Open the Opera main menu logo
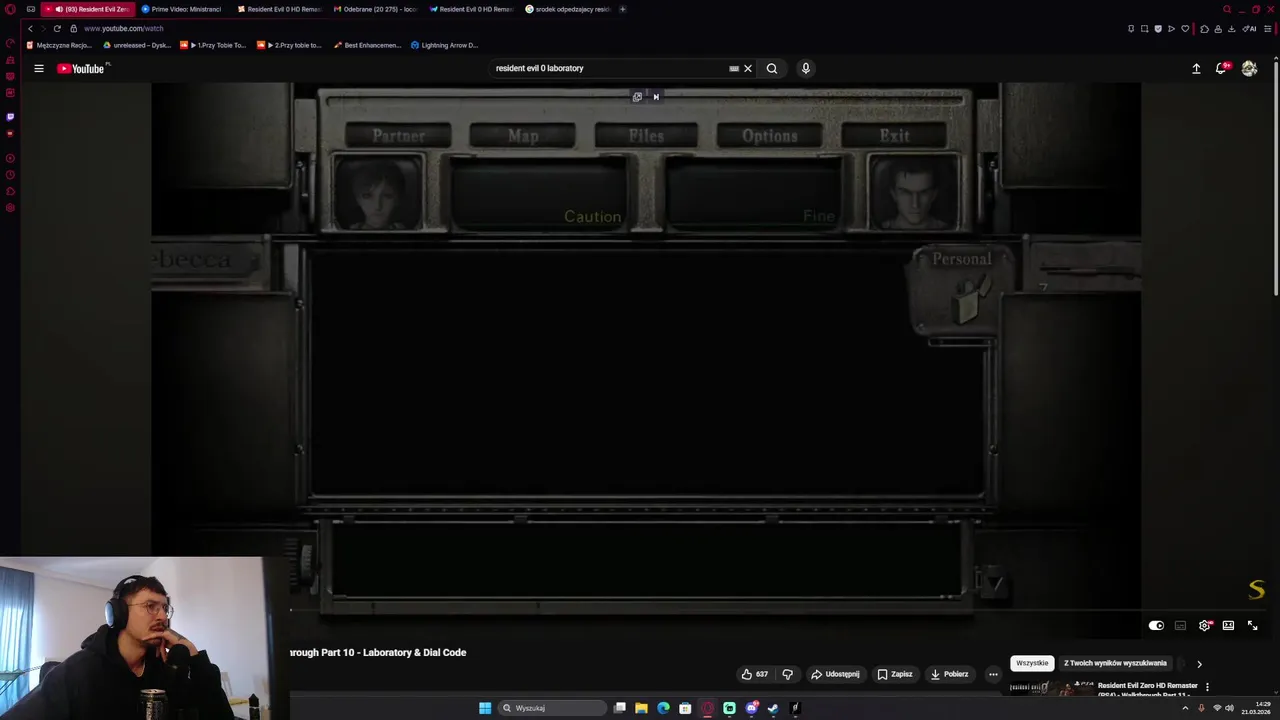 10,9
